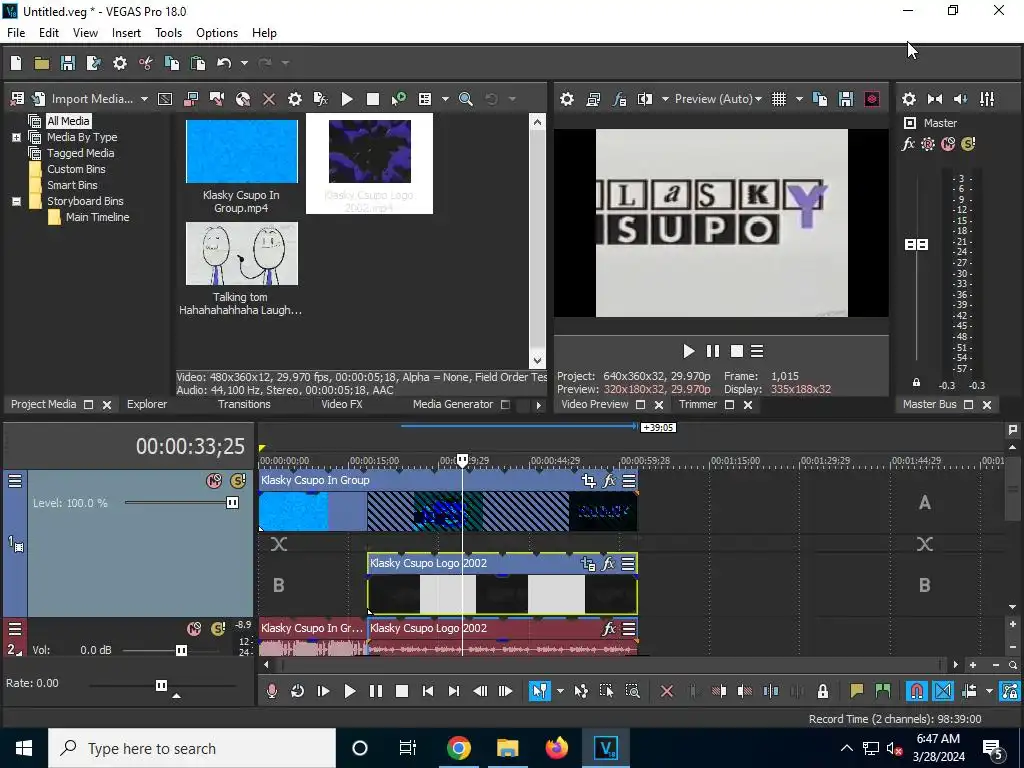The image size is (1024, 768).
Task: Mute the Master bus
Action: point(948,144)
